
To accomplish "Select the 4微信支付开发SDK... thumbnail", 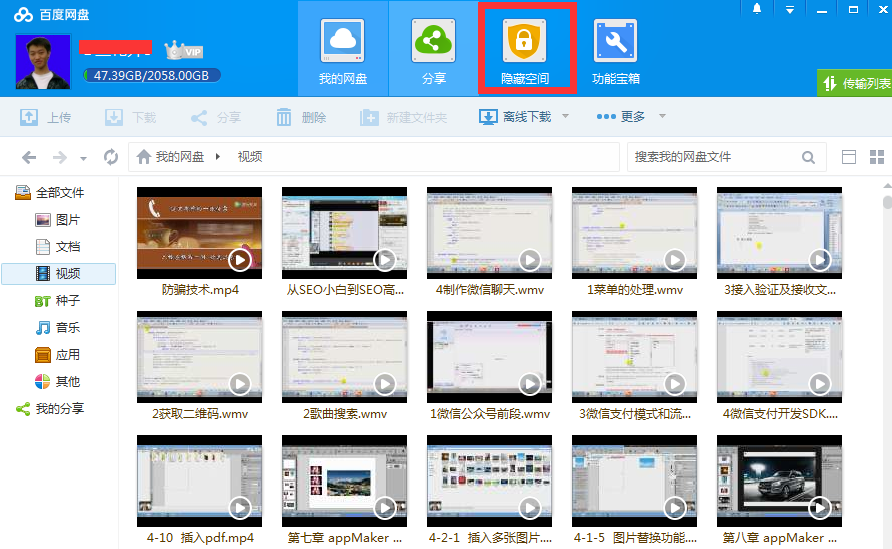I will (x=779, y=357).
